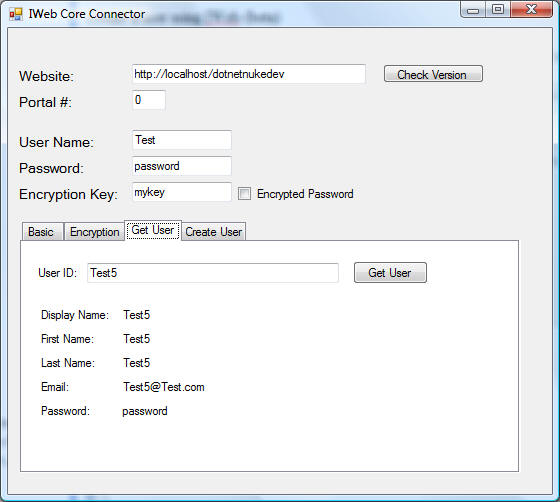Viewport: 560px width, 502px height.
Task: Click the Portal # input box
Action: coord(149,100)
